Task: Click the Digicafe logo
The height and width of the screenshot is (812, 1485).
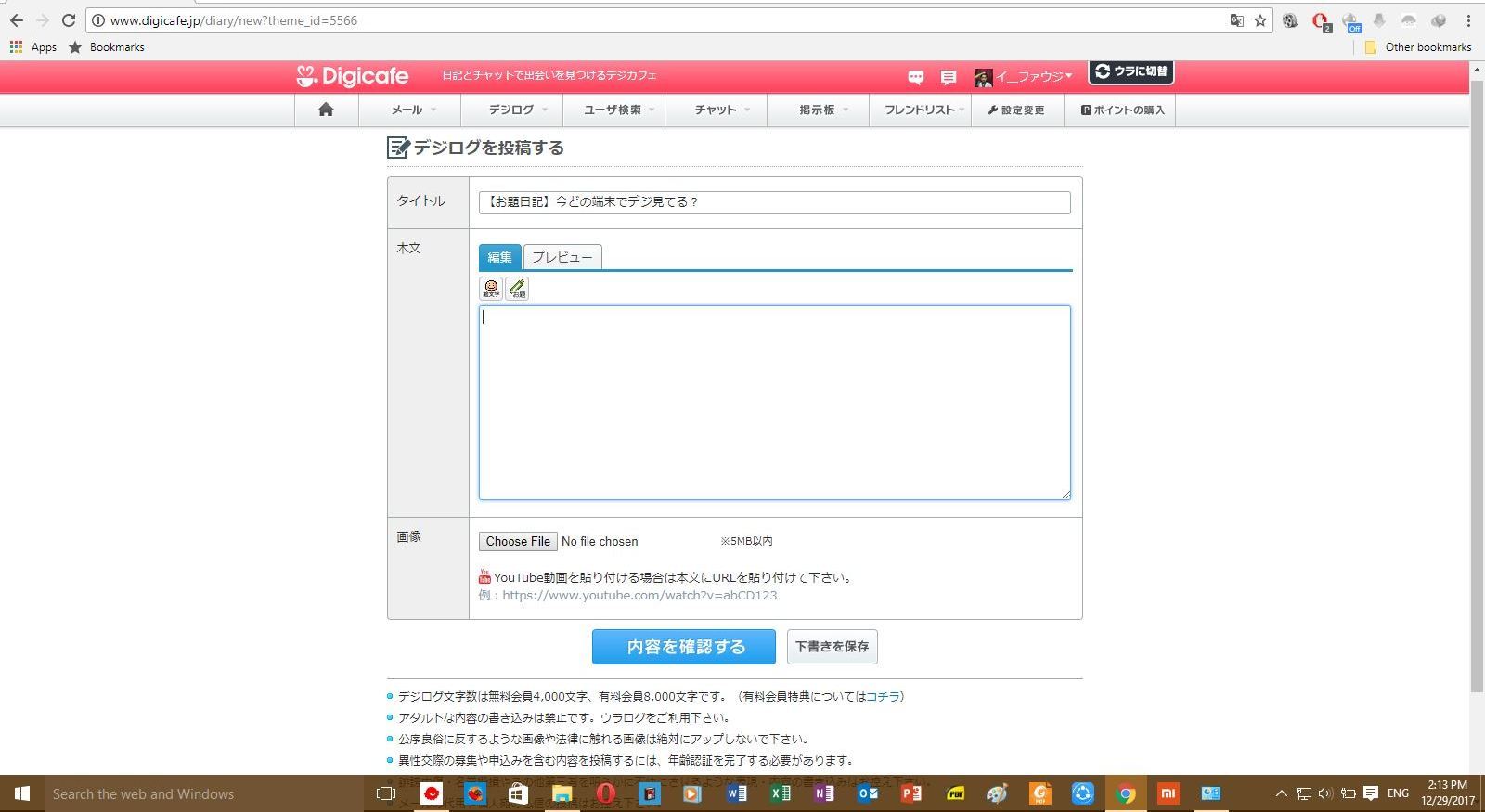Action: tap(353, 76)
